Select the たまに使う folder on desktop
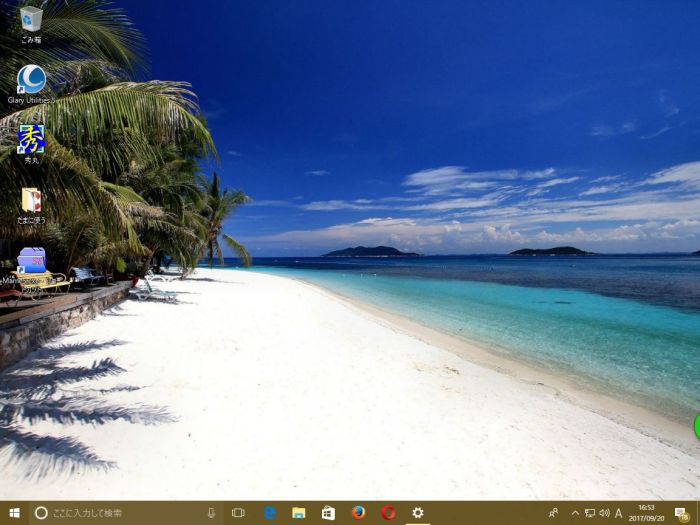700x525 pixels. (x=31, y=201)
